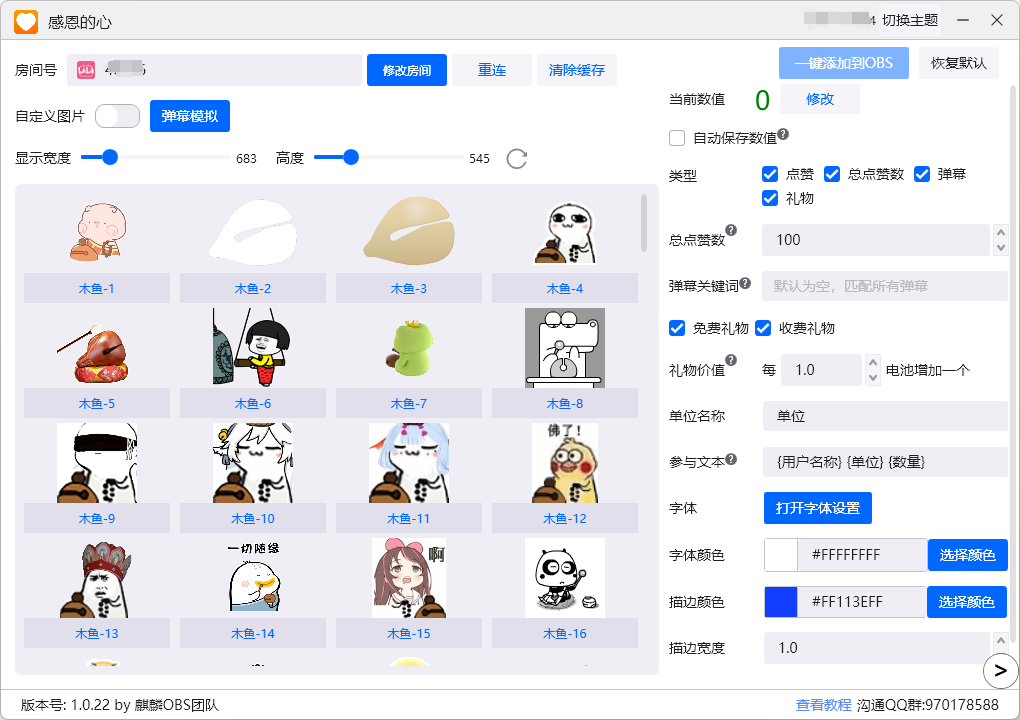1020x720 pixels.
Task: Pick the 木鱼-12 yellow duck image
Action: click(565, 463)
